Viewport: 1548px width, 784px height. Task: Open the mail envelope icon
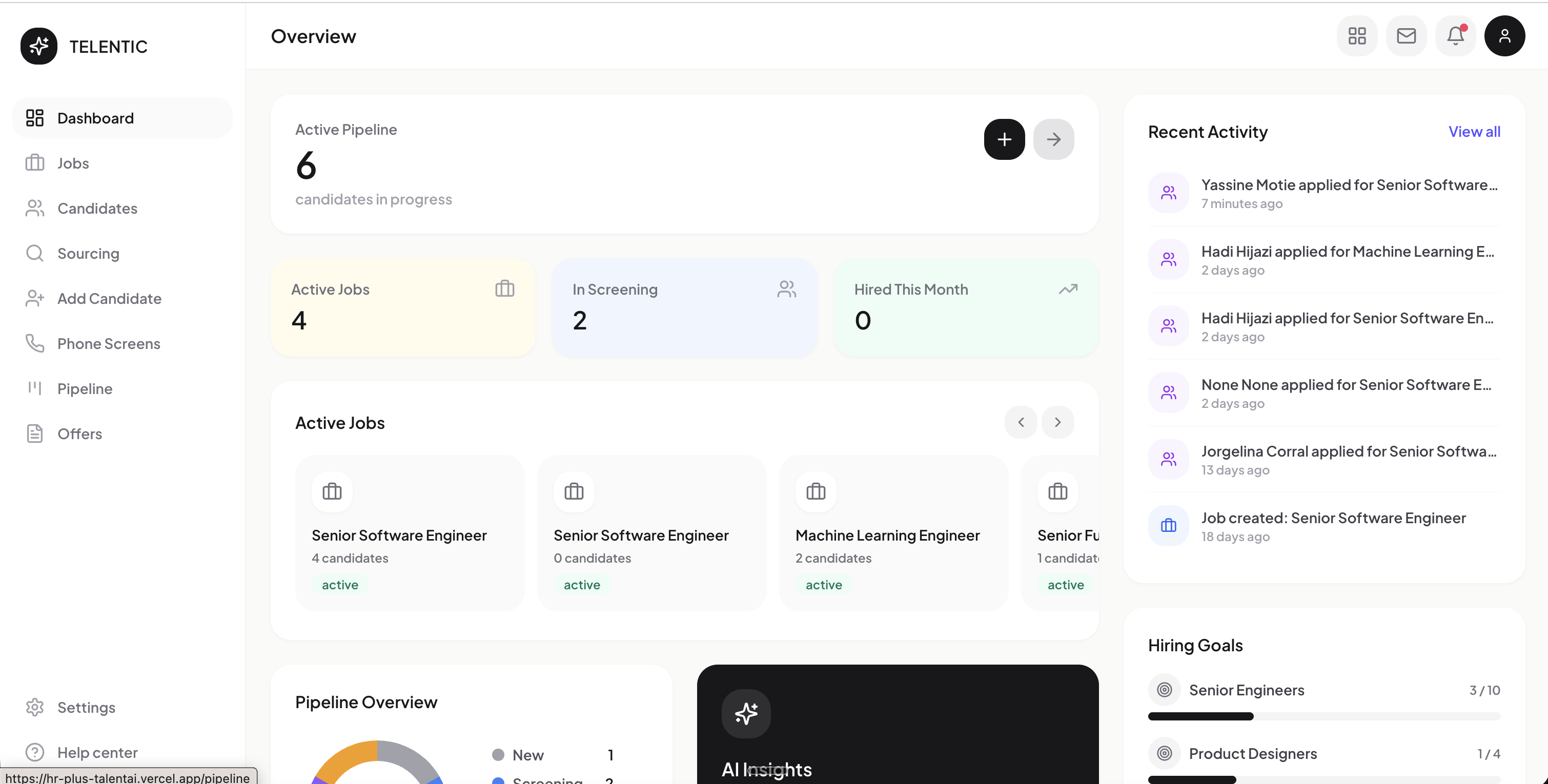coord(1406,36)
